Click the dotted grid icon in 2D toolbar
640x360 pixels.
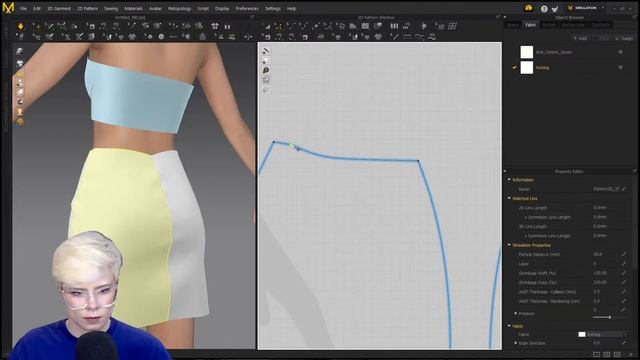click(452, 26)
